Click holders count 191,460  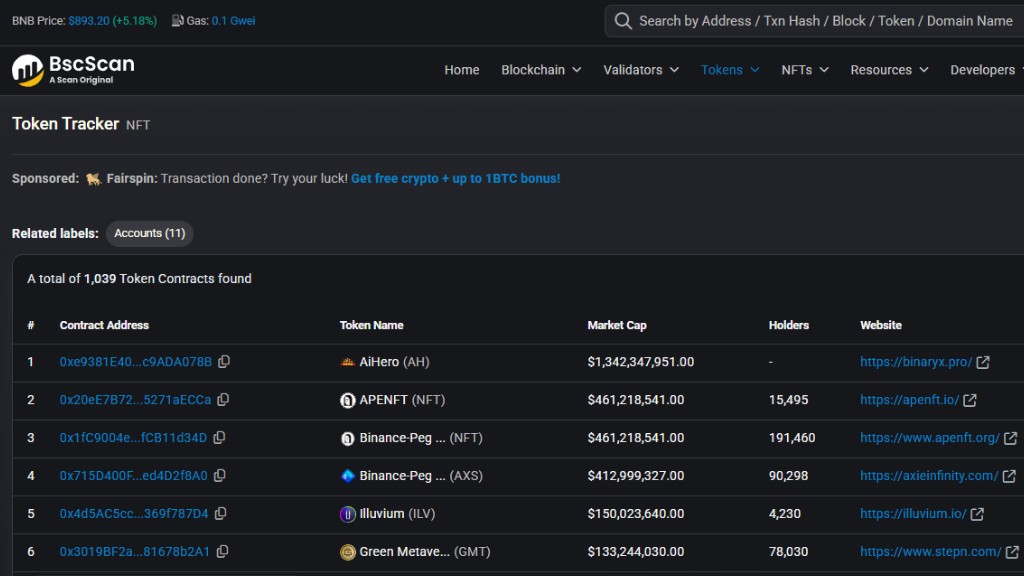click(x=792, y=438)
